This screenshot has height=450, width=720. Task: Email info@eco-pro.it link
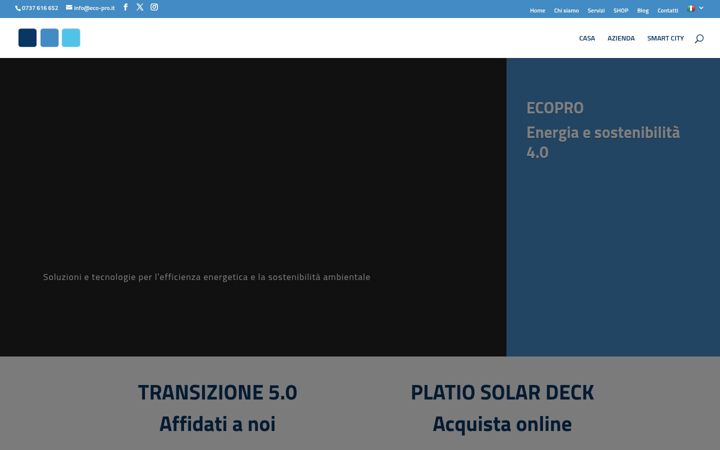pos(94,8)
